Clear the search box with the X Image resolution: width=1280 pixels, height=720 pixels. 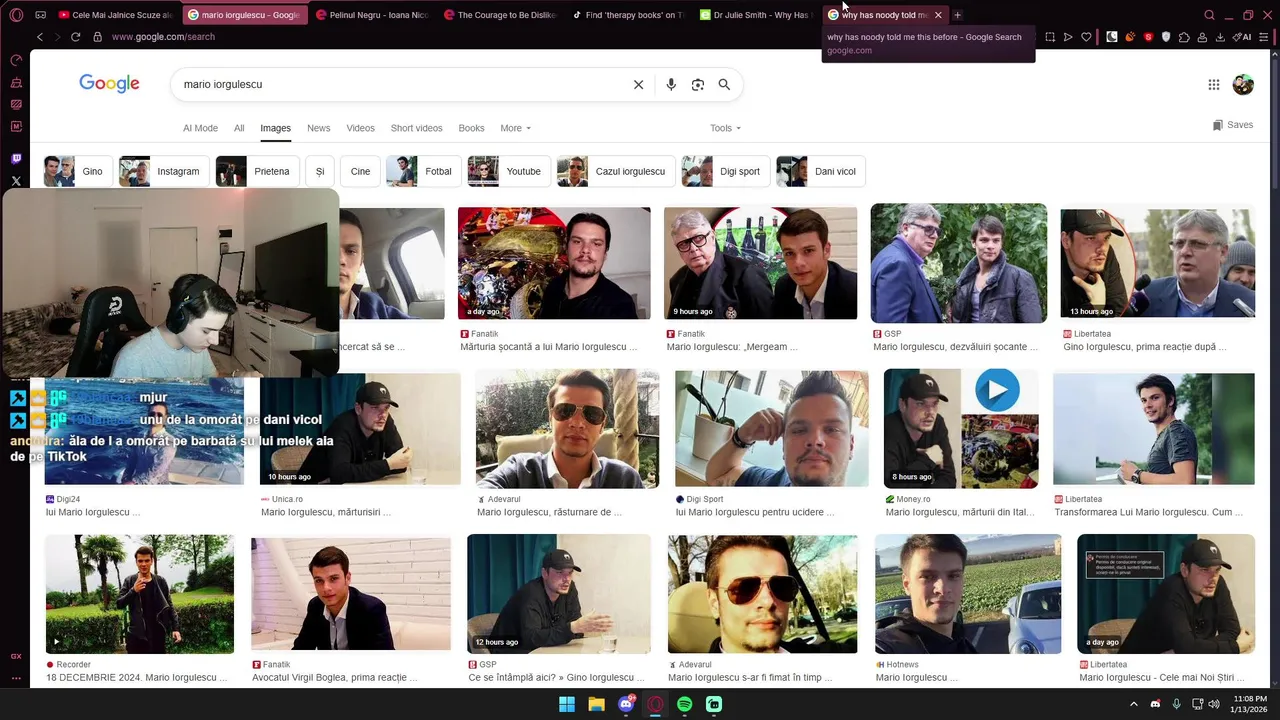[x=638, y=85]
